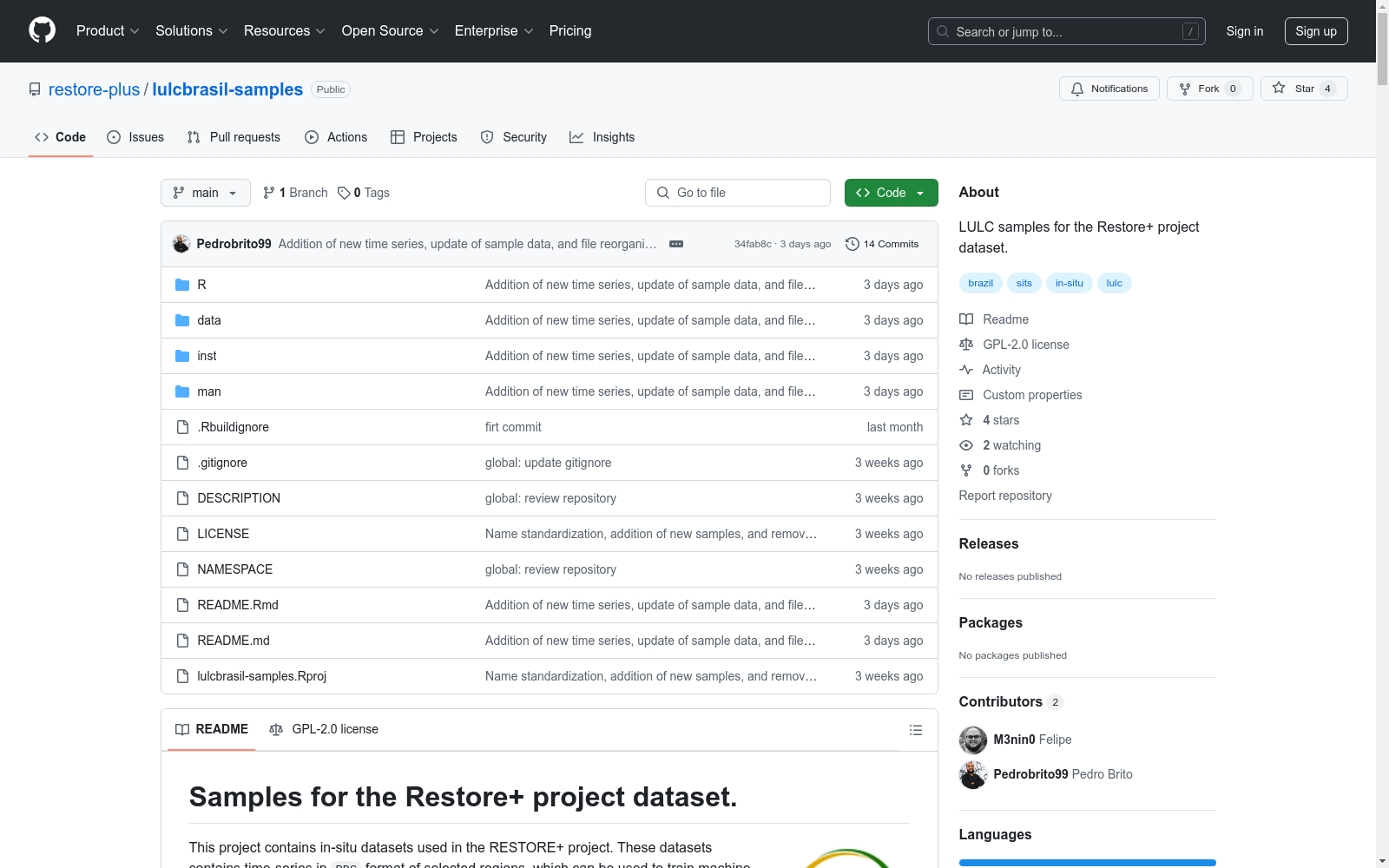Image resolution: width=1389 pixels, height=868 pixels.
Task: Click the Readme book icon in About
Action: [x=966, y=319]
